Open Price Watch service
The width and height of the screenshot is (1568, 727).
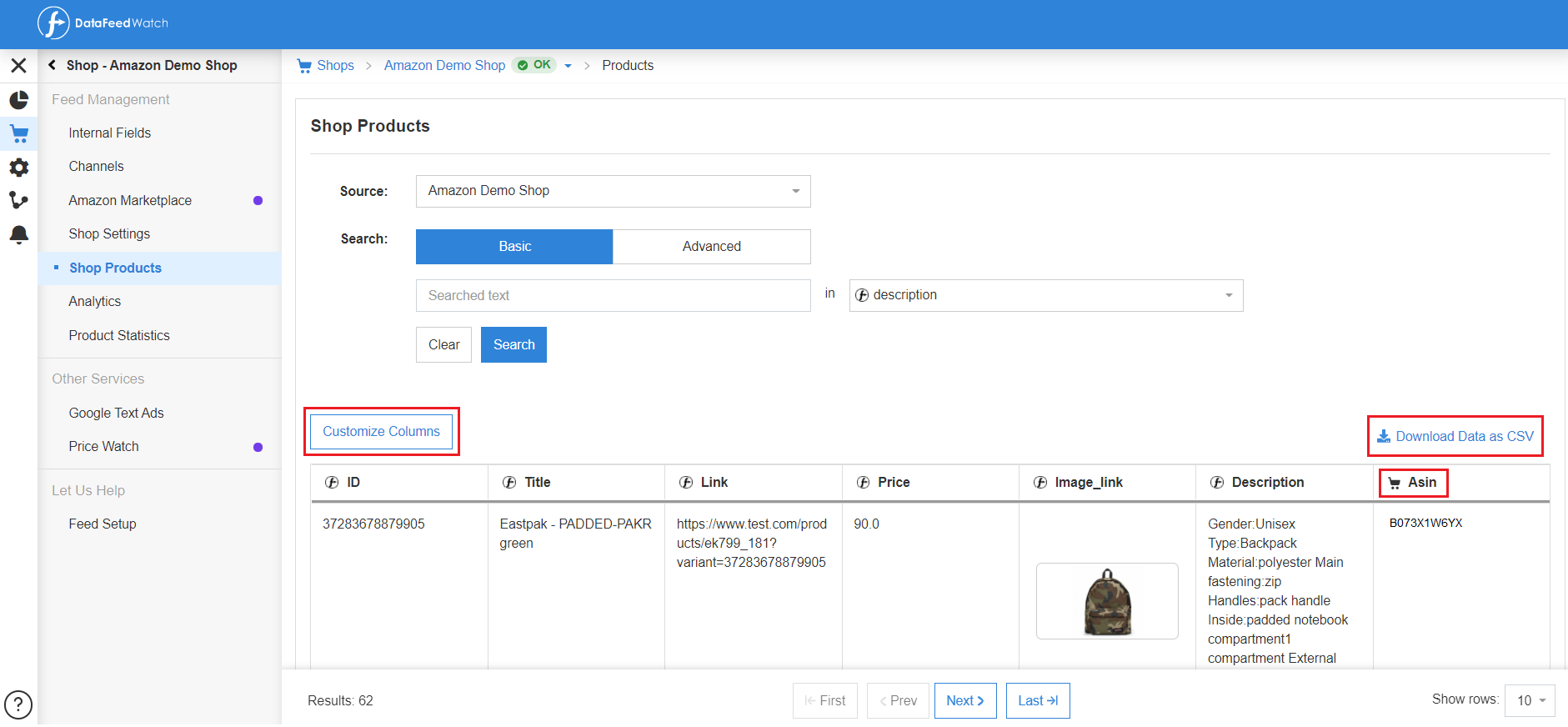(x=104, y=446)
